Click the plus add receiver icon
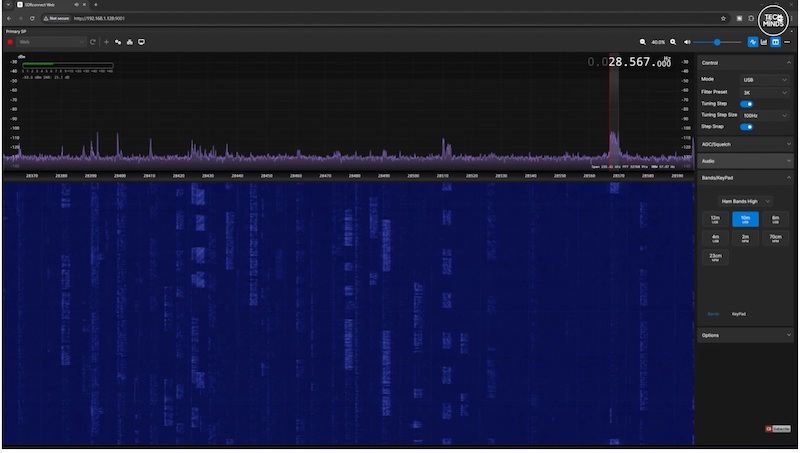The image size is (800, 453). tap(106, 42)
